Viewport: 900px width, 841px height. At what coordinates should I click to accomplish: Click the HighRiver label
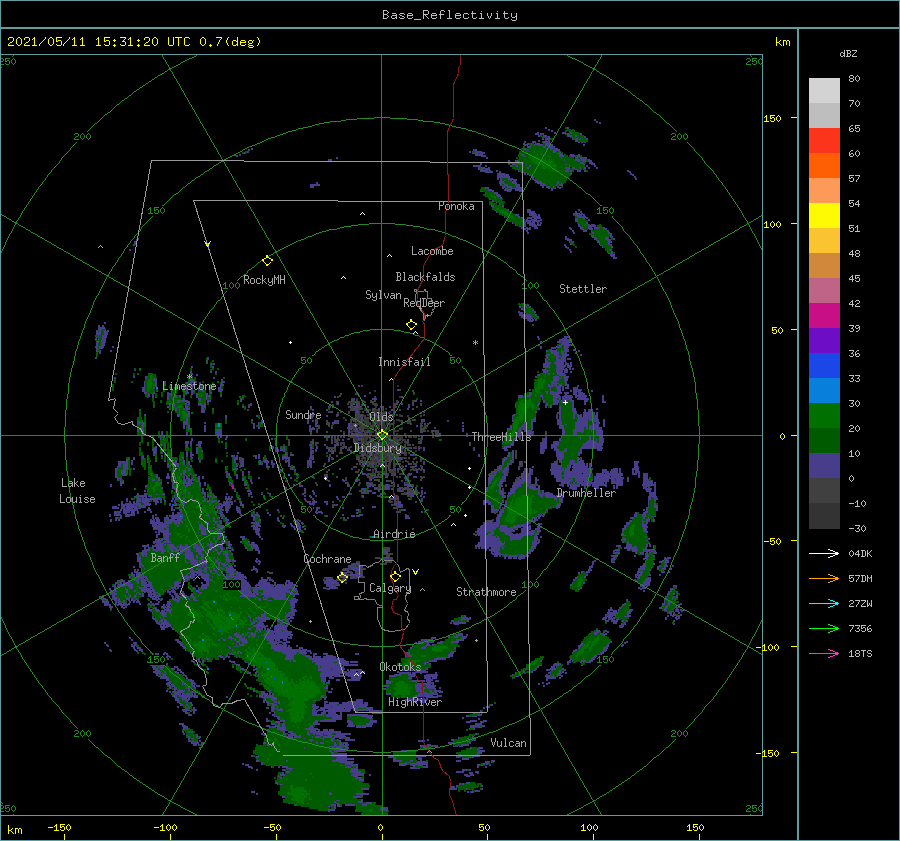coord(415,702)
